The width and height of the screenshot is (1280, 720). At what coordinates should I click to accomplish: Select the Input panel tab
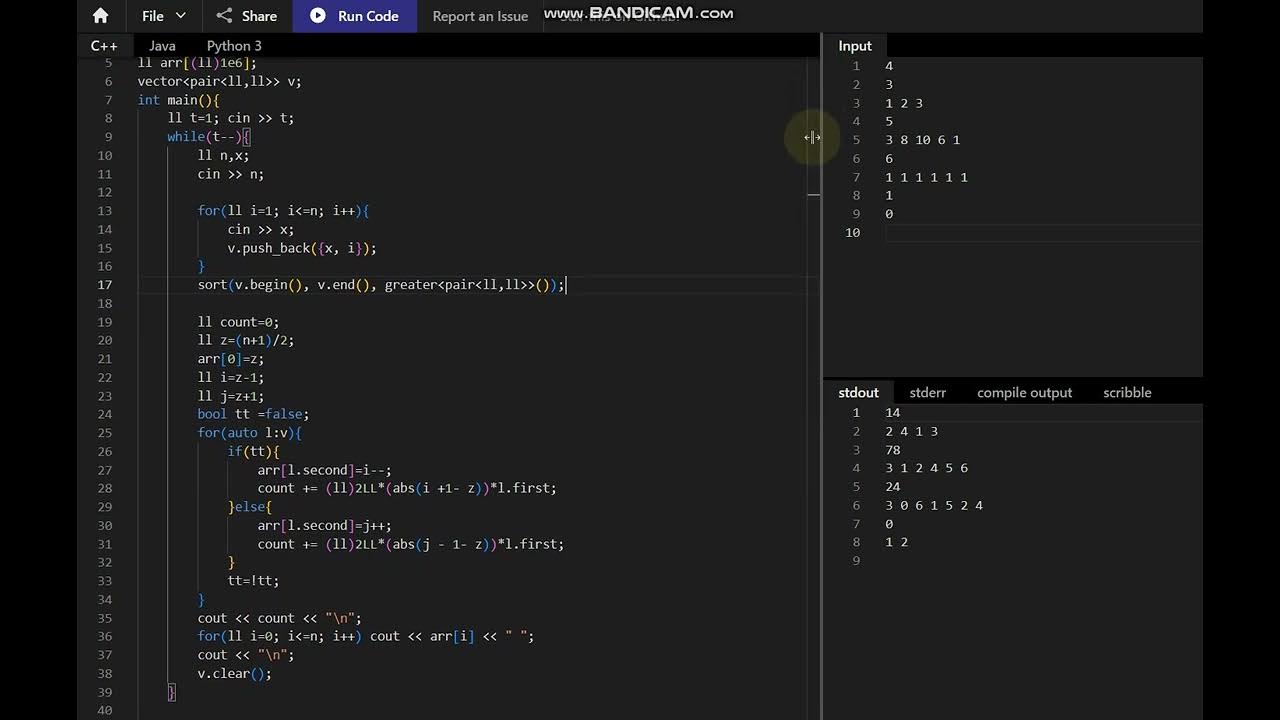click(855, 46)
